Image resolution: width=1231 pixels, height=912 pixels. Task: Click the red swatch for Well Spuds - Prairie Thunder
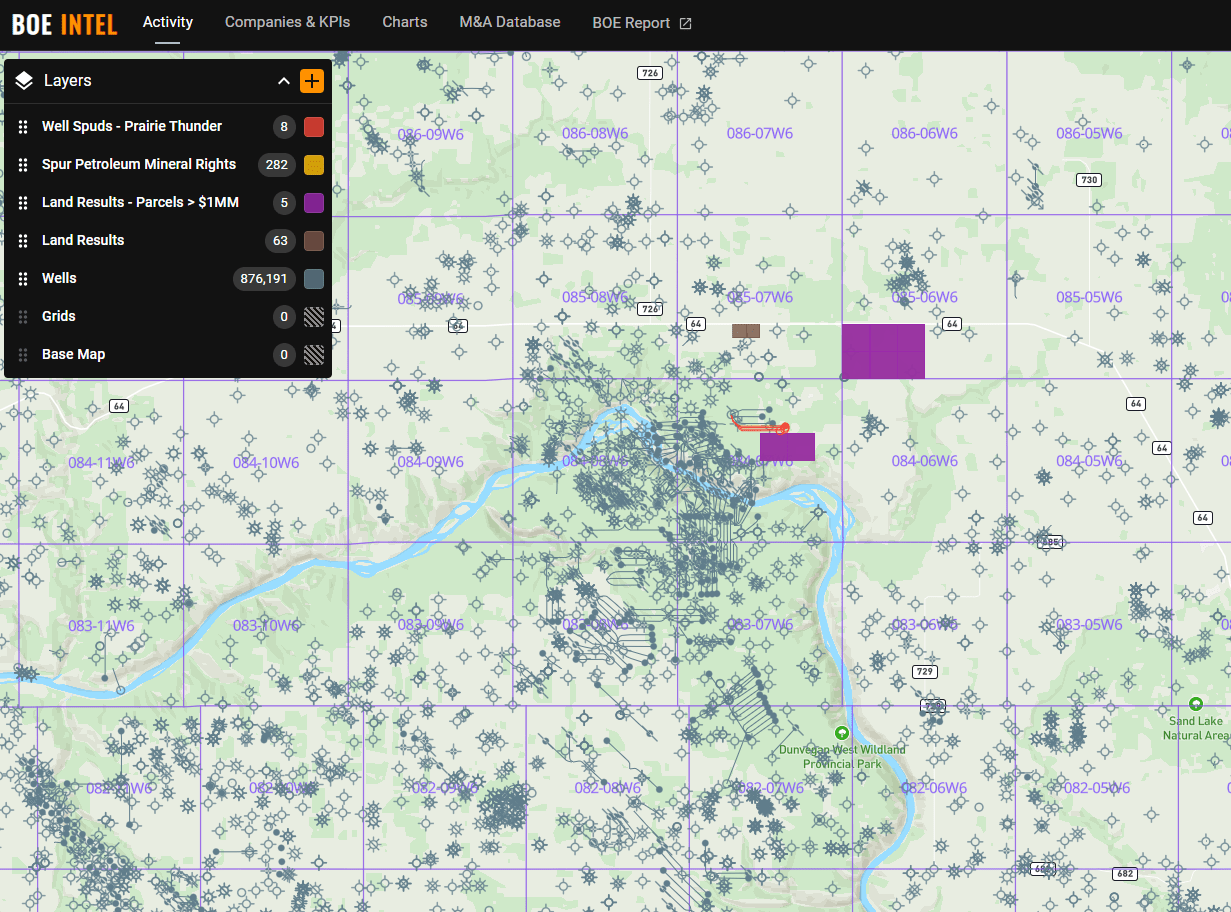tap(313, 127)
